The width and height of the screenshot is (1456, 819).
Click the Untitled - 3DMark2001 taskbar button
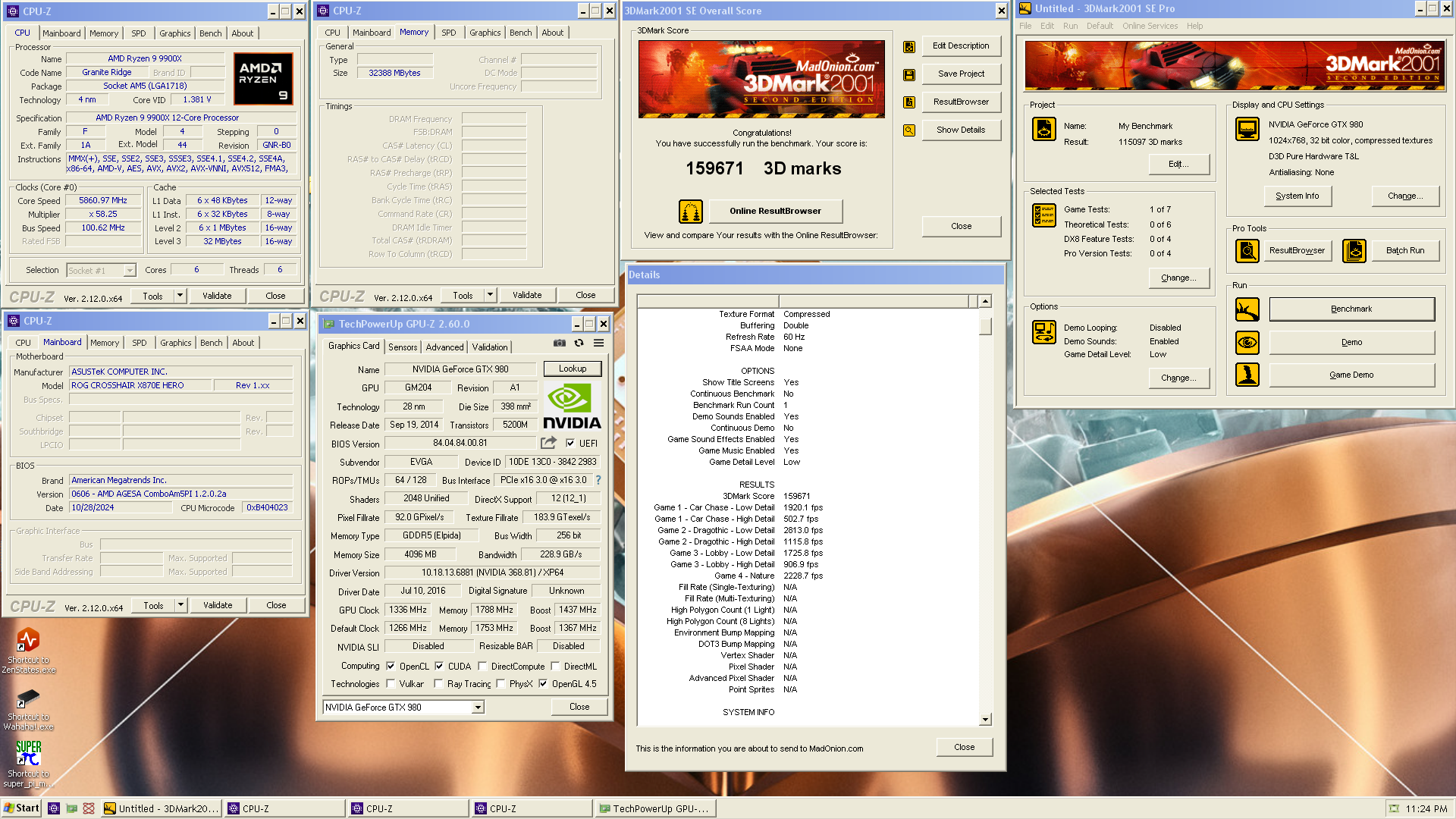click(162, 809)
